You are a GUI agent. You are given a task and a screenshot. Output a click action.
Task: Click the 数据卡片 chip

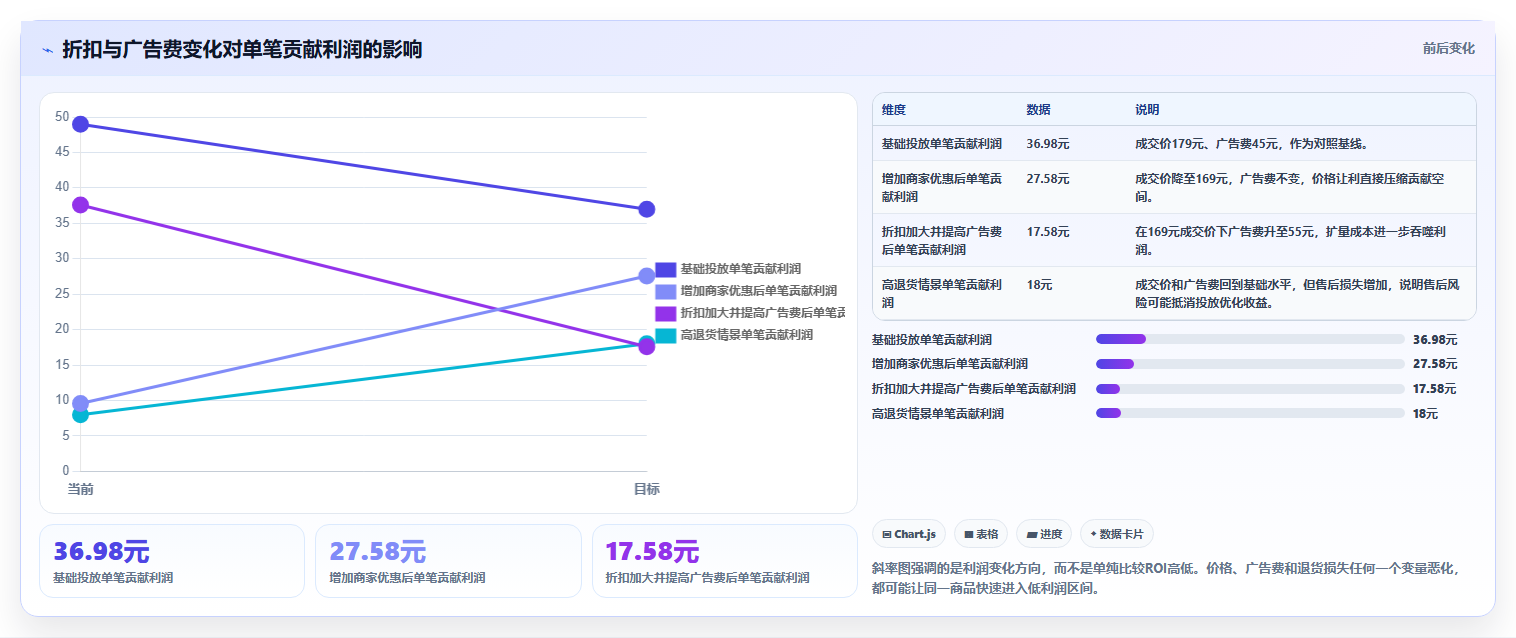(x=1117, y=534)
